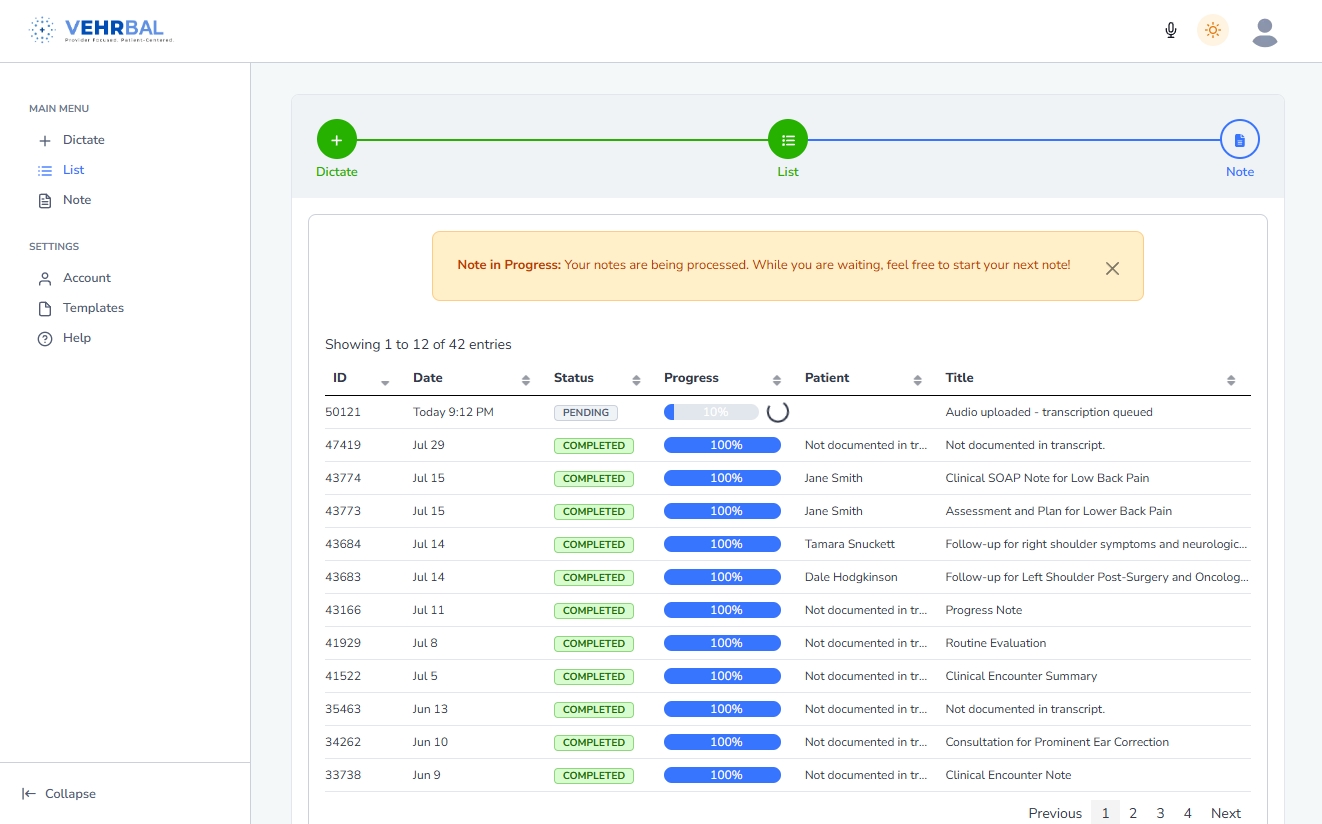Go to page 2 of entries
The height and width of the screenshot is (824, 1322).
tap(1133, 813)
